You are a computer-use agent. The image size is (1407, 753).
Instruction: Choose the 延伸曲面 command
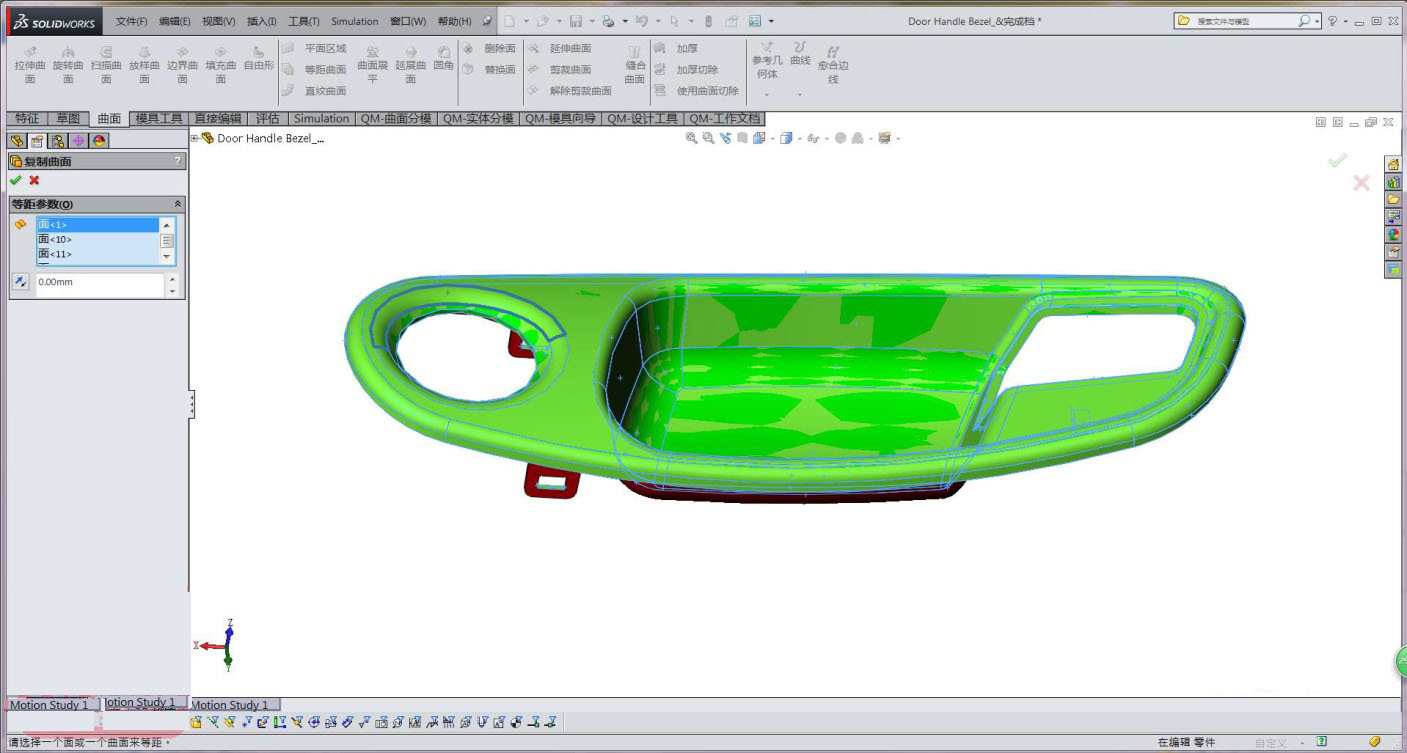tap(559, 48)
